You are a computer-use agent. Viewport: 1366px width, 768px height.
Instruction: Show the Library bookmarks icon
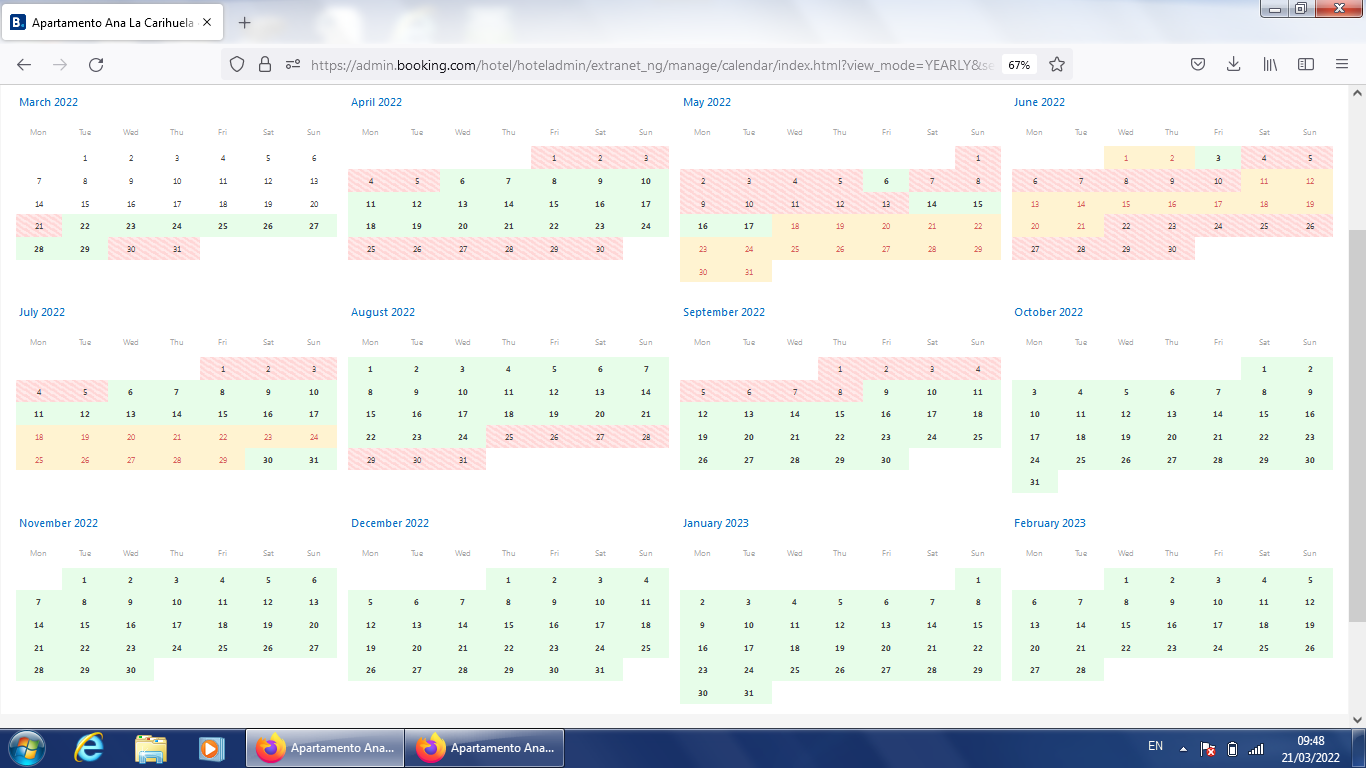1270,64
